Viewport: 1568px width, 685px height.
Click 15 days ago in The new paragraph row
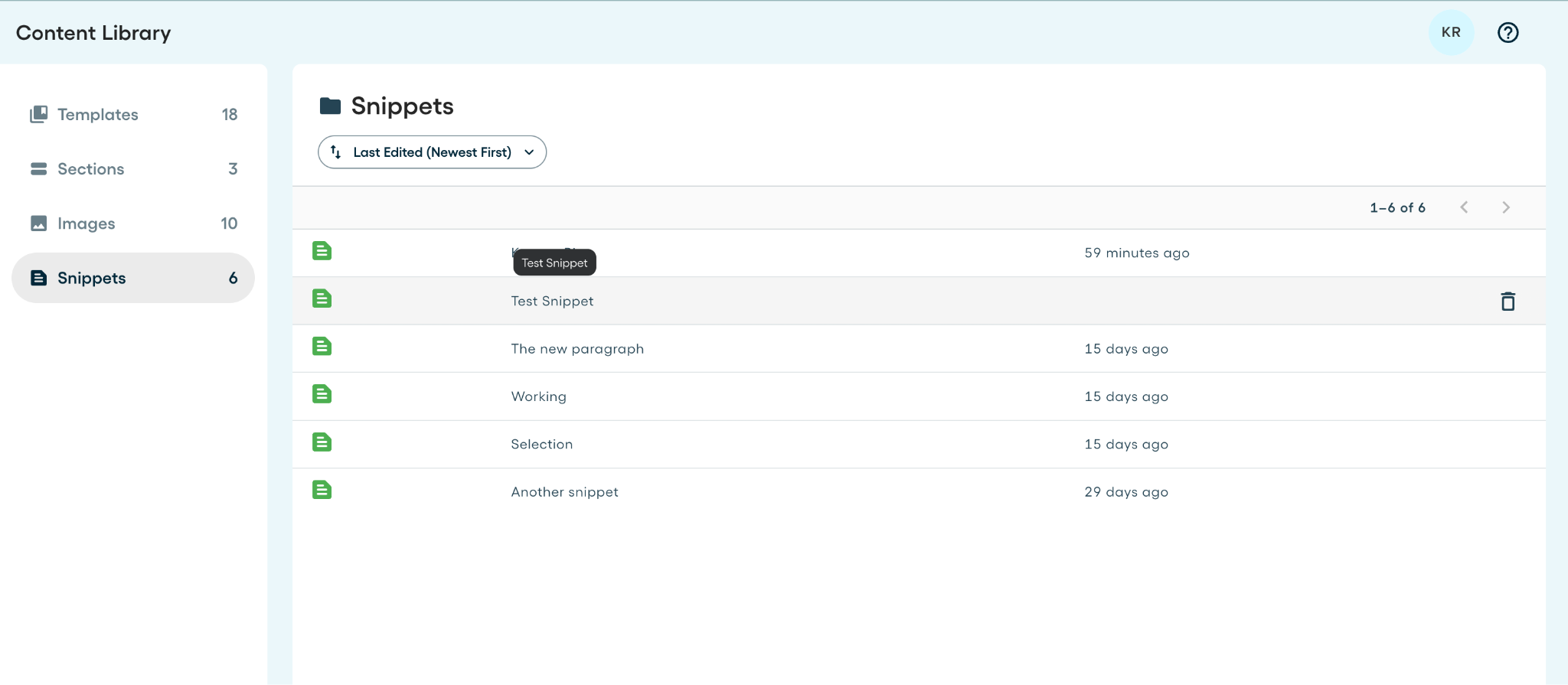pyautogui.click(x=1126, y=349)
